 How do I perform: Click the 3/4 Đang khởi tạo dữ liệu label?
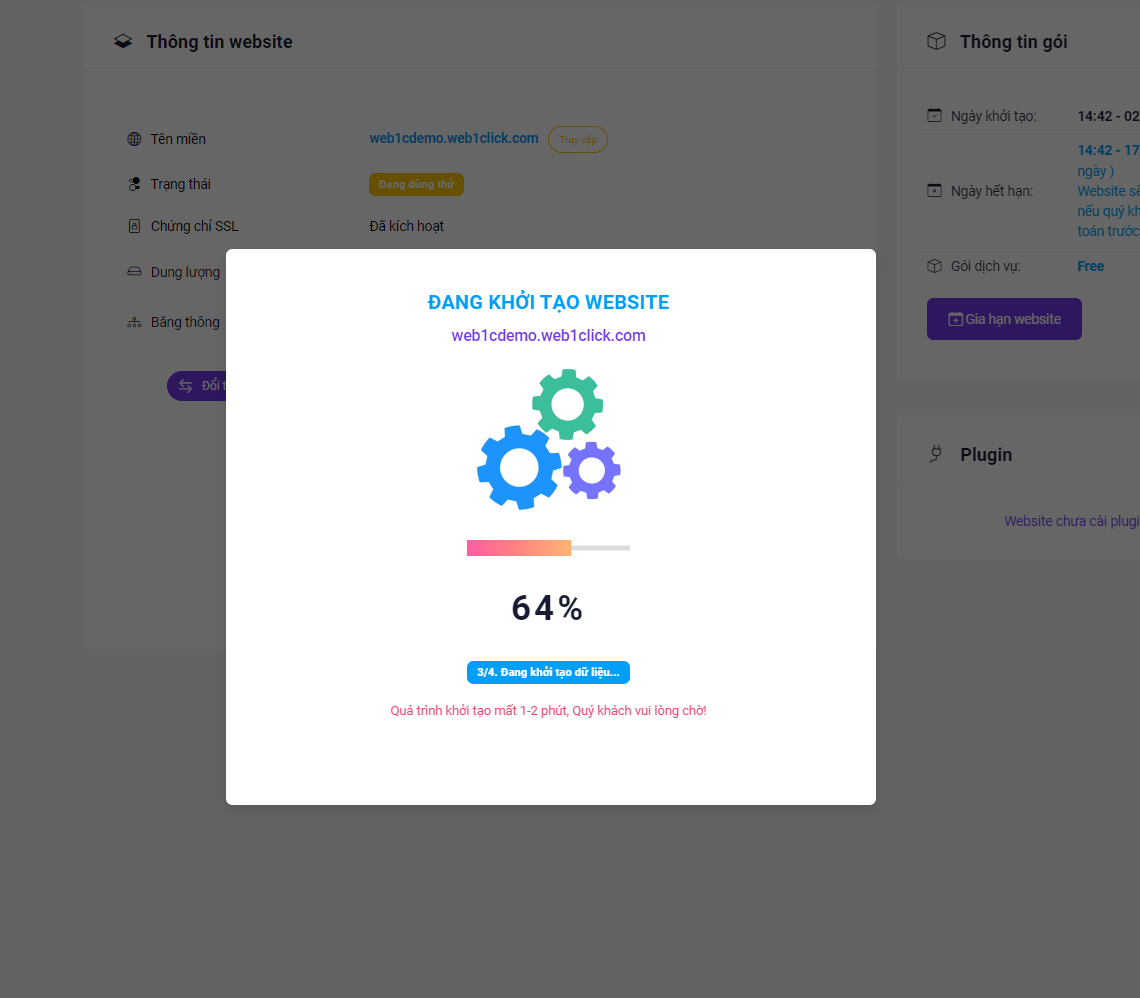click(x=548, y=672)
